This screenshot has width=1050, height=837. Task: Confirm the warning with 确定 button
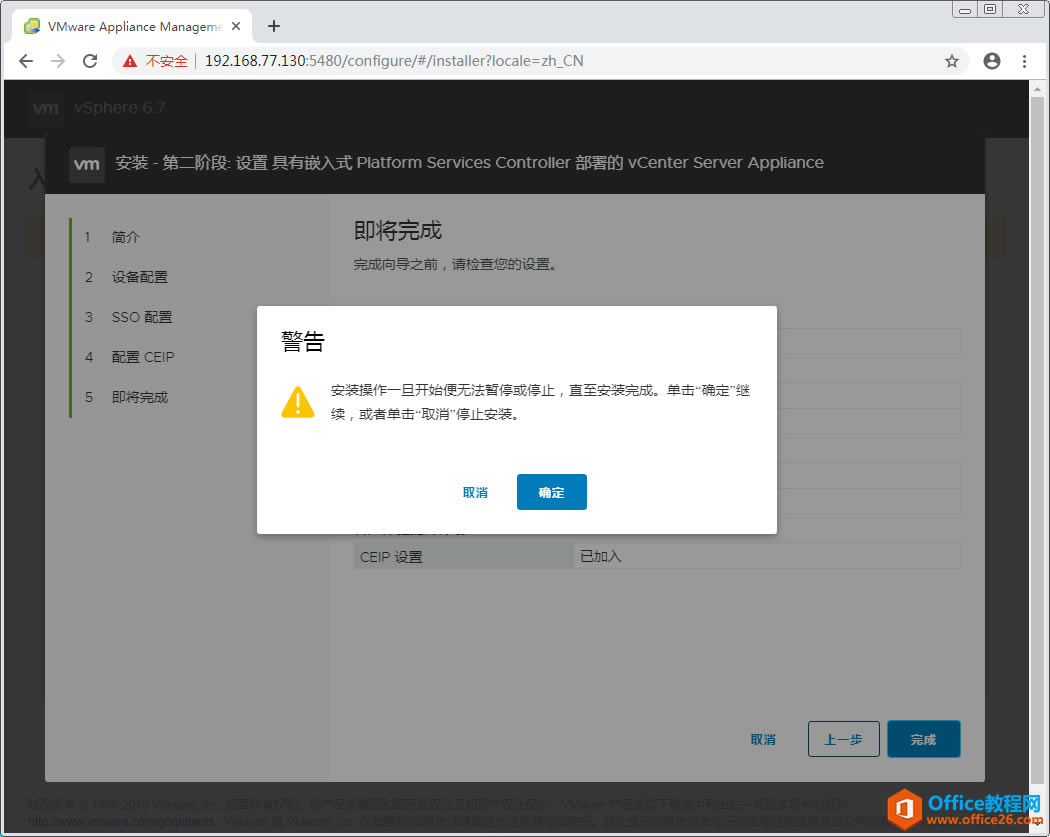point(551,492)
